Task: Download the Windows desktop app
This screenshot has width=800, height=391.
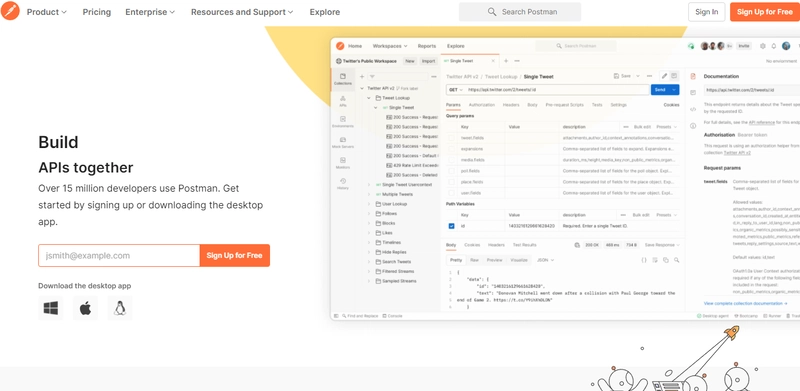Action: coord(51,308)
